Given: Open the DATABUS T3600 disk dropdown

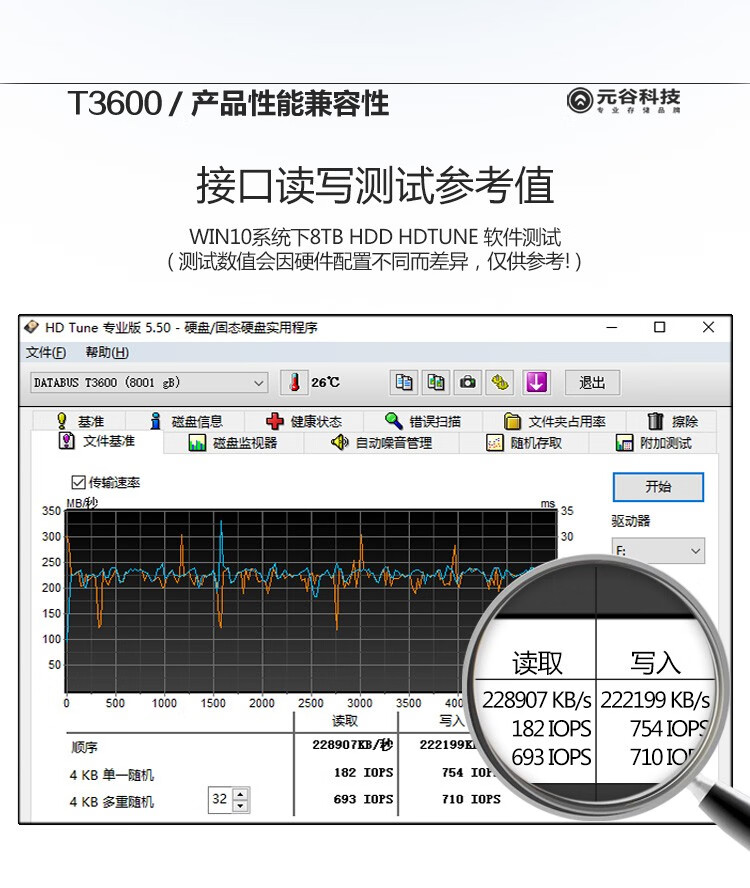Looking at the screenshot, I should click(149, 383).
